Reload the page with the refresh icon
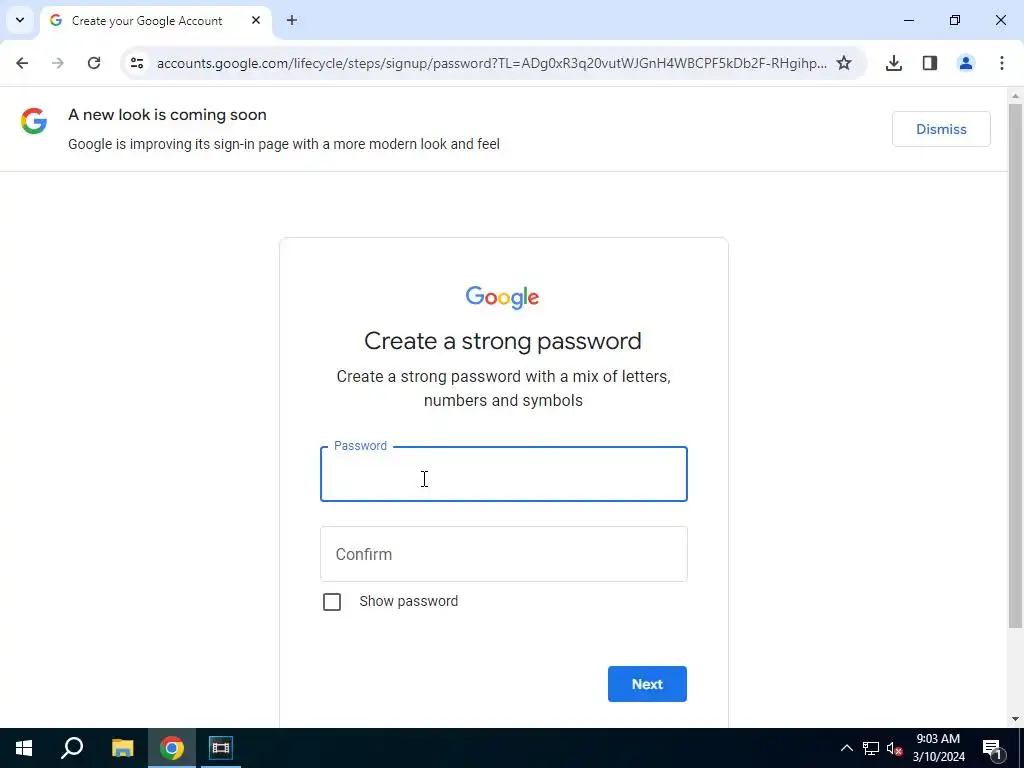The width and height of the screenshot is (1024, 768). coord(94,63)
